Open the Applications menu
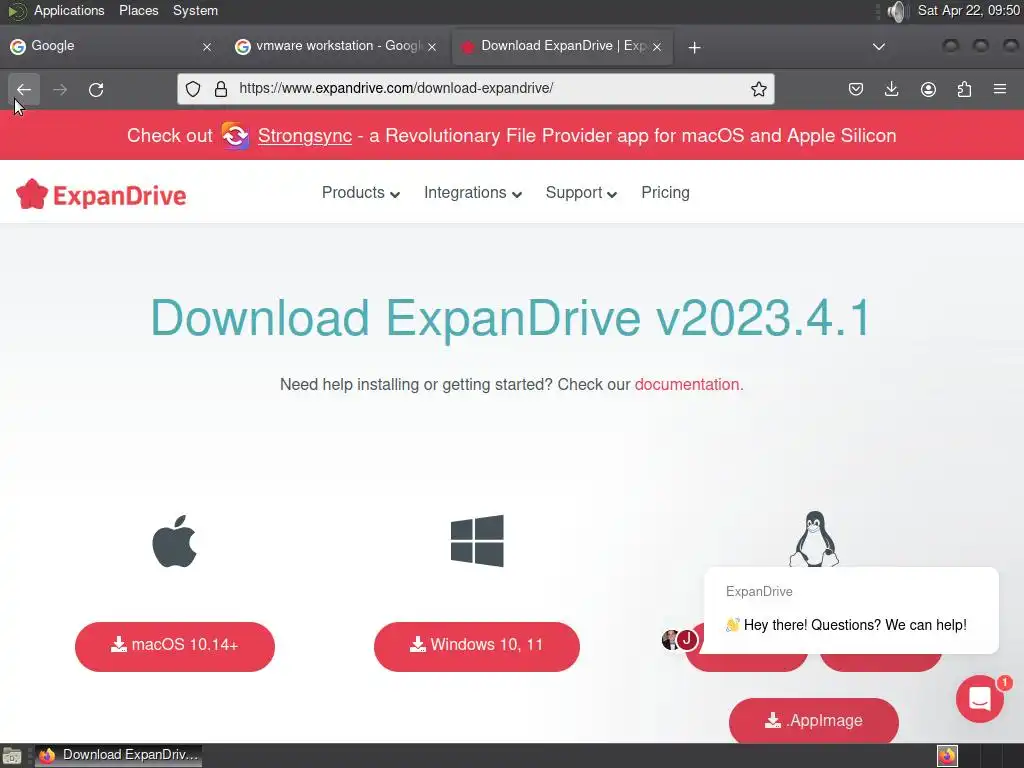The width and height of the screenshot is (1024, 768). (69, 10)
